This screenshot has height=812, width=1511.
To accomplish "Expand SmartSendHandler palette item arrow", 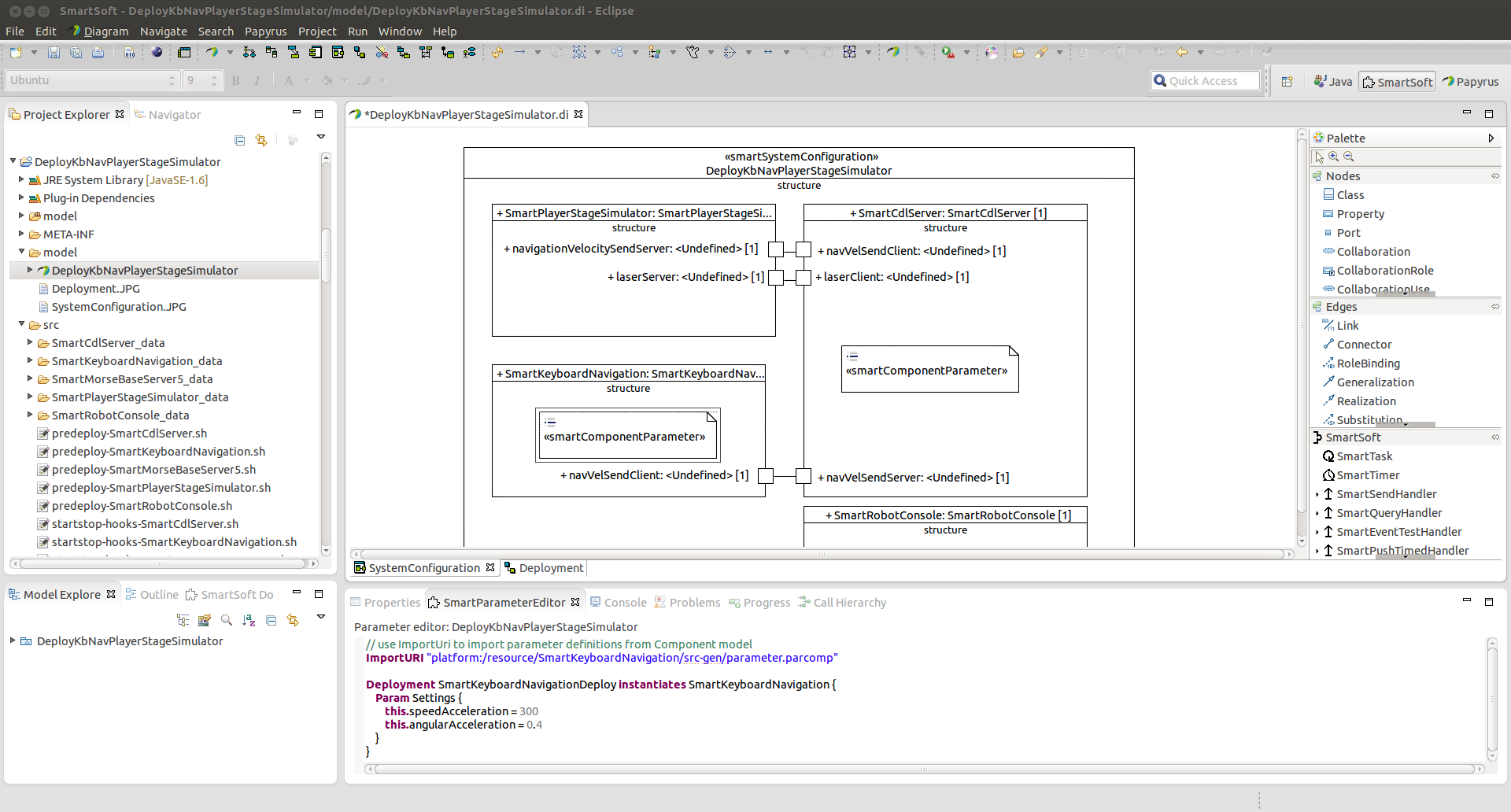I will click(x=1317, y=494).
